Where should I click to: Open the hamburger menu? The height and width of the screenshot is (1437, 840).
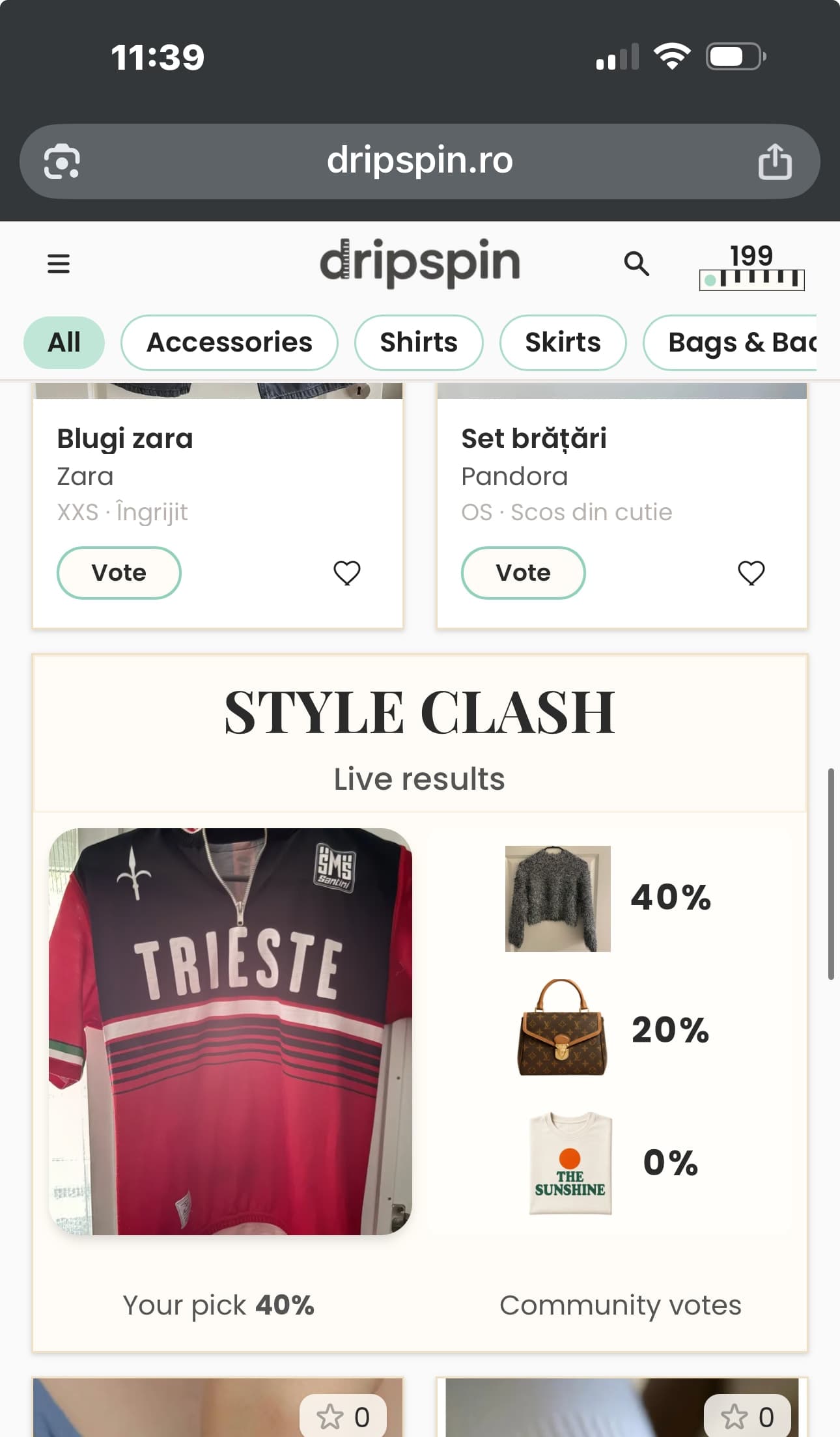pyautogui.click(x=59, y=264)
